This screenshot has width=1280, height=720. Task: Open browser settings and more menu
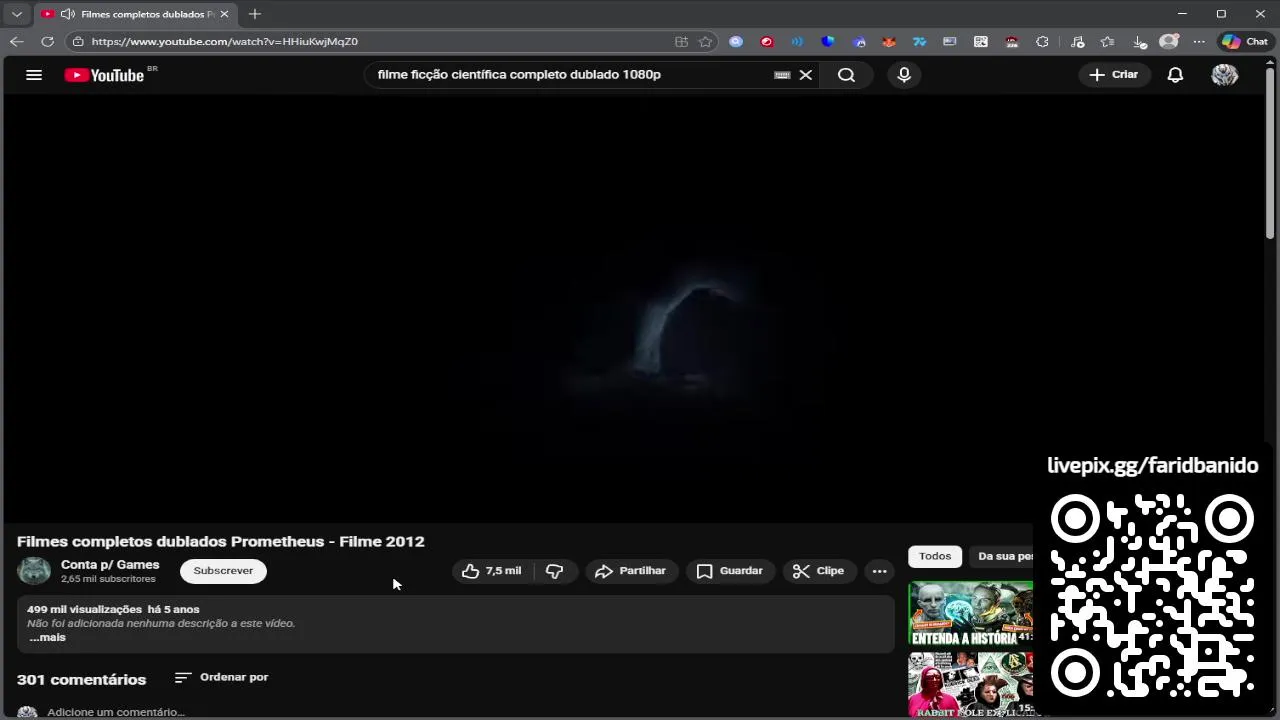pos(1199,41)
